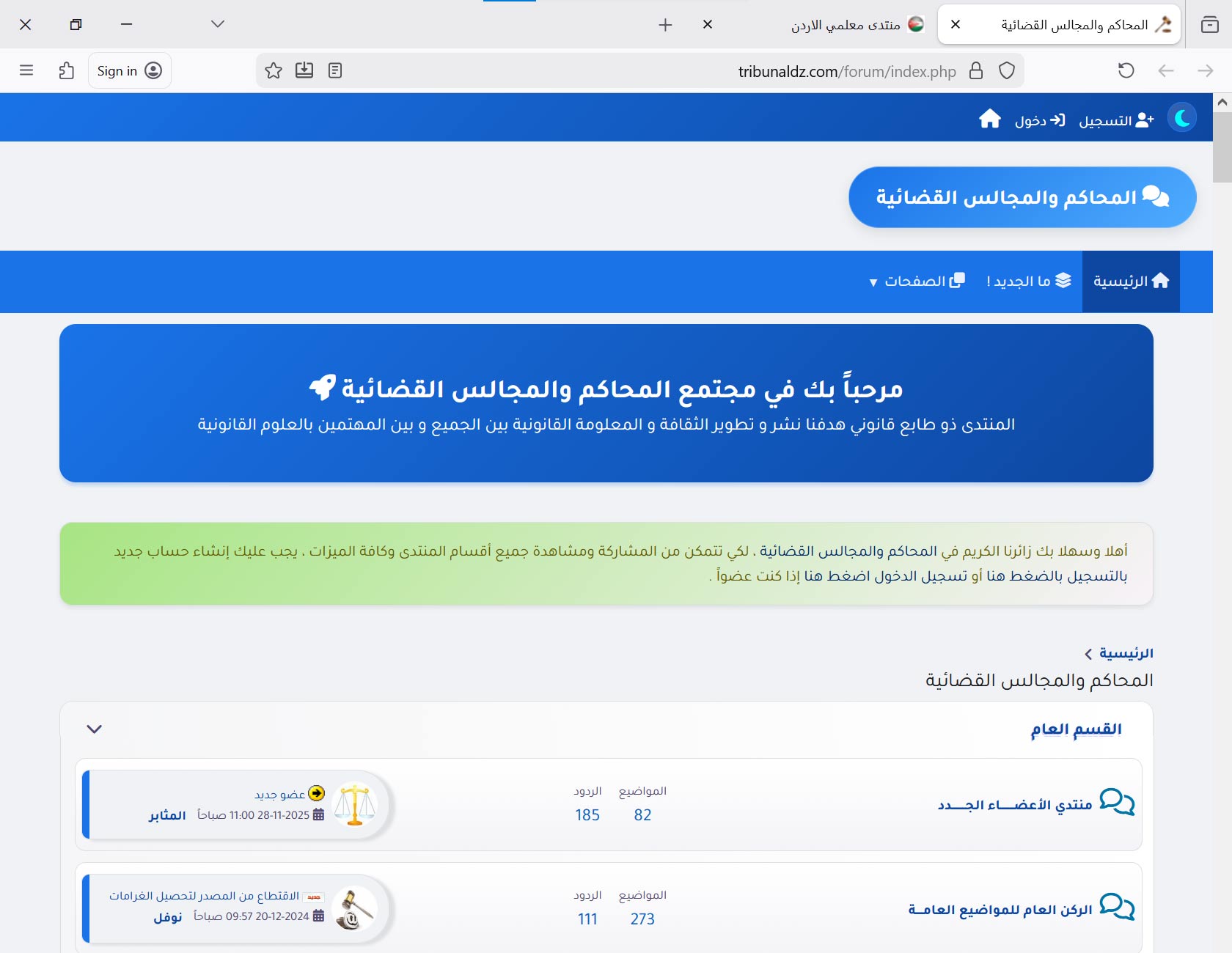
Task: Bookmark this page with star icon
Action: (274, 70)
